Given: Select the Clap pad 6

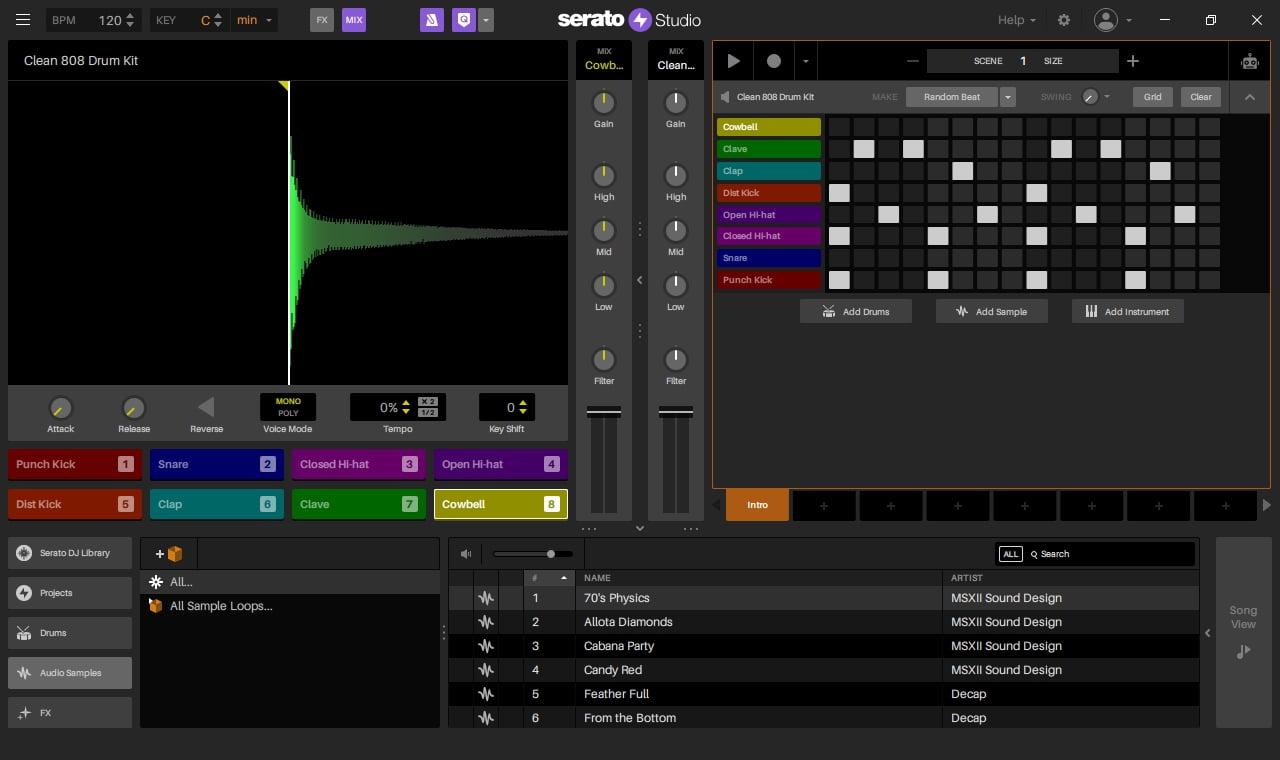Looking at the screenshot, I should coord(217,504).
